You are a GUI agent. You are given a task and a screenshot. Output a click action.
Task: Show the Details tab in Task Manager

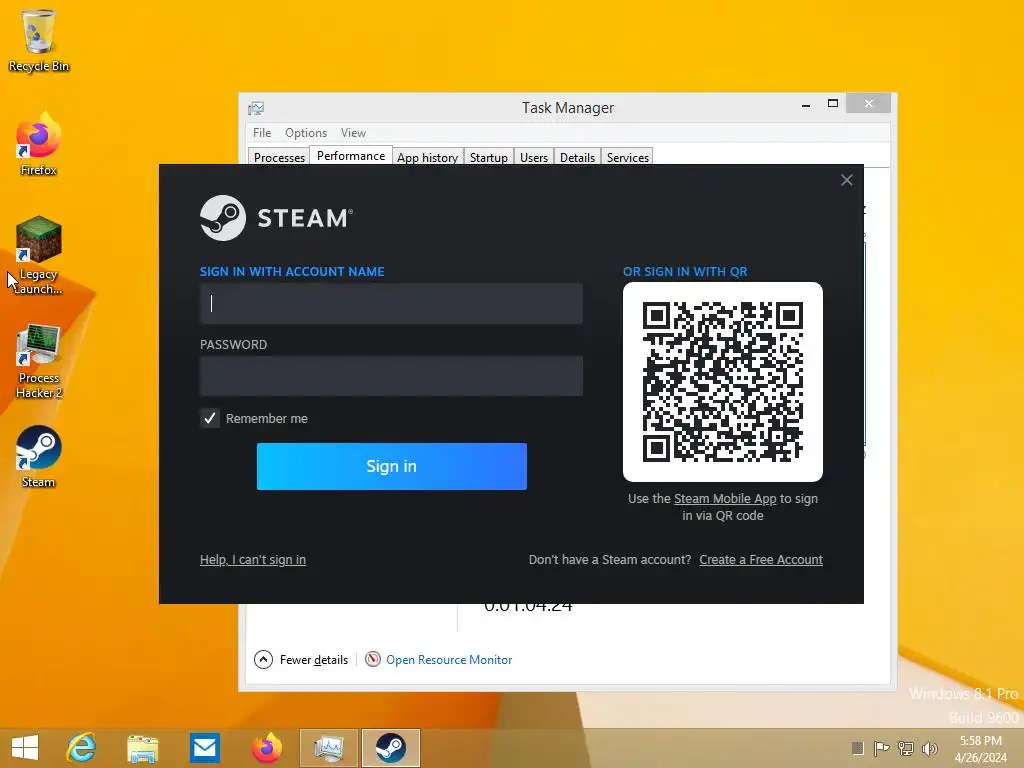[577, 157]
